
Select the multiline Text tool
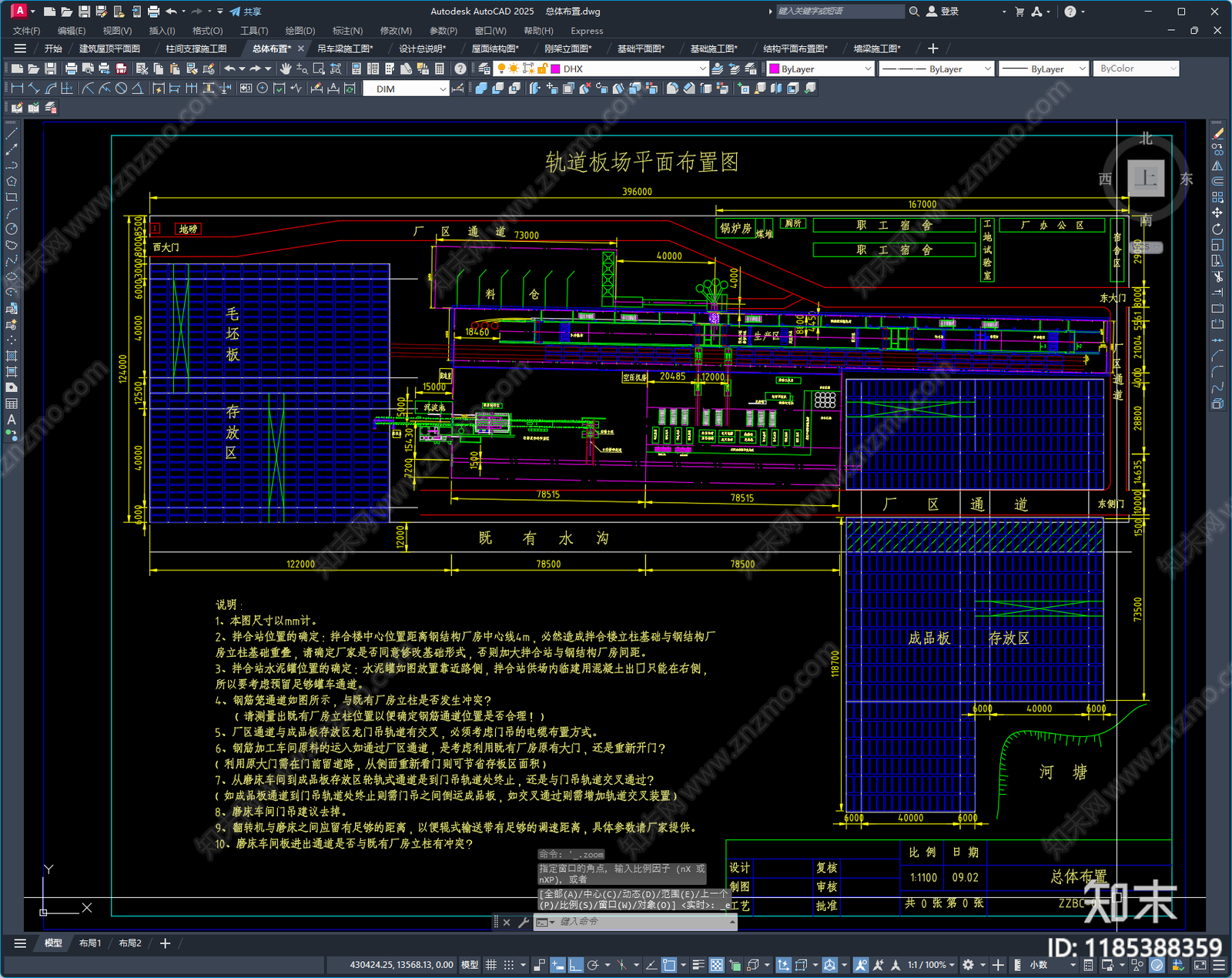pyautogui.click(x=12, y=420)
